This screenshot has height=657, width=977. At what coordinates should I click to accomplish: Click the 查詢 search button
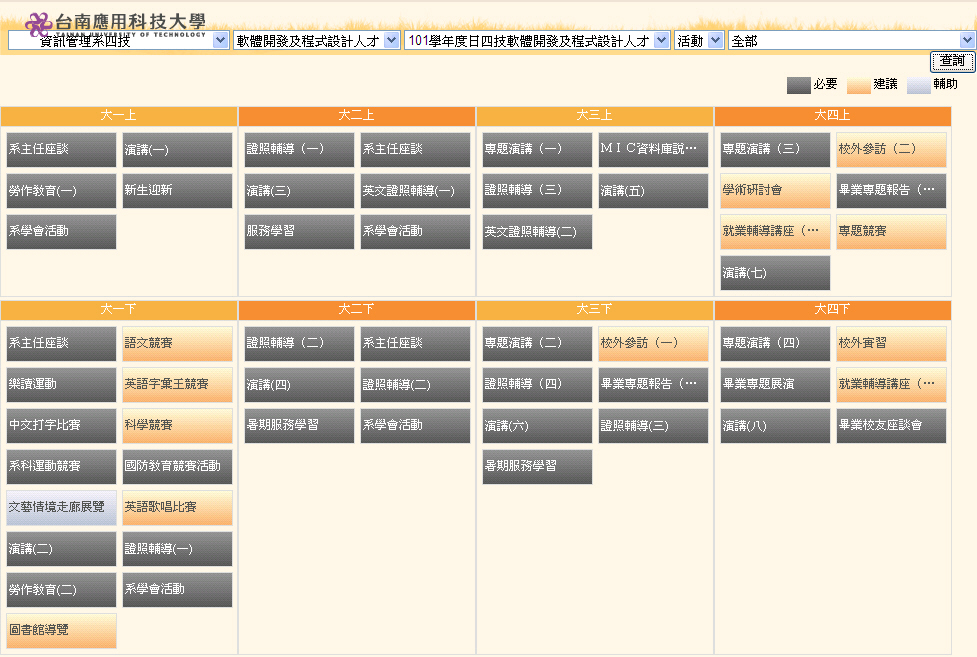click(x=953, y=61)
